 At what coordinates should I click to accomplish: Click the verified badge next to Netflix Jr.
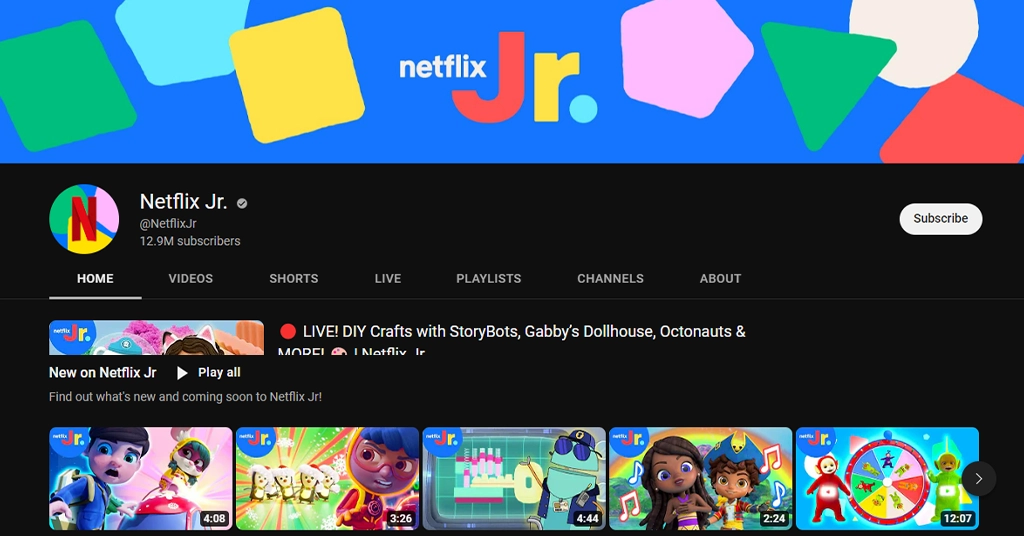(x=242, y=203)
